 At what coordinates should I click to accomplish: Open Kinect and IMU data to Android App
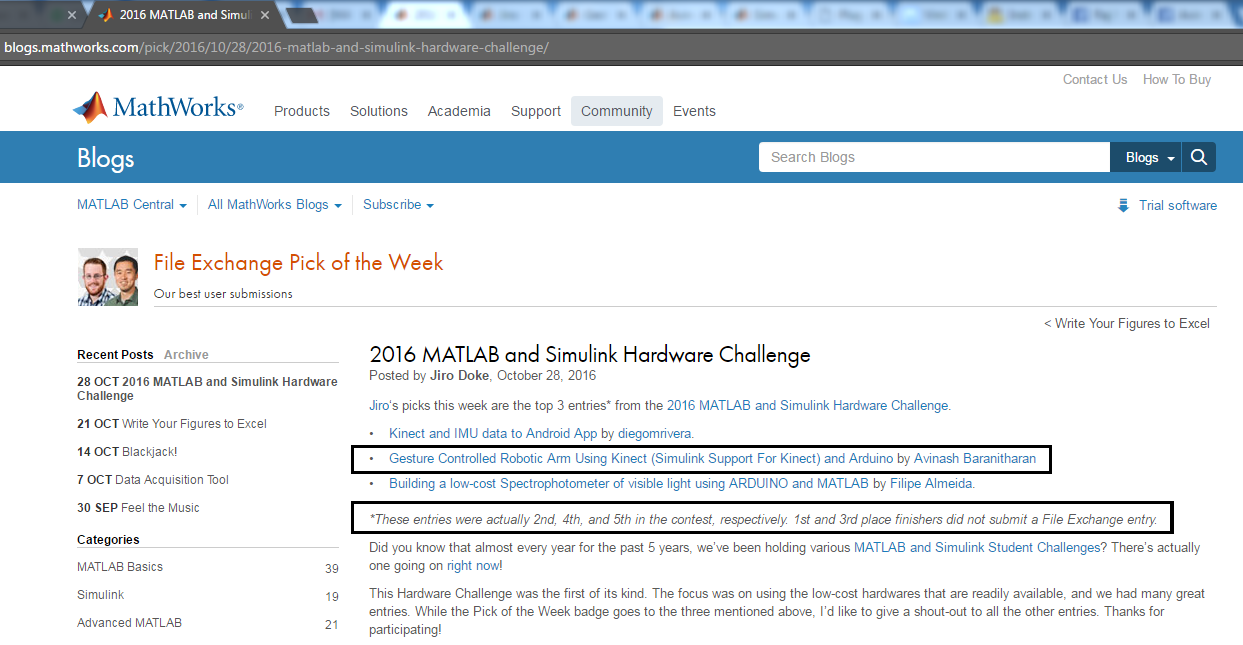(x=493, y=434)
